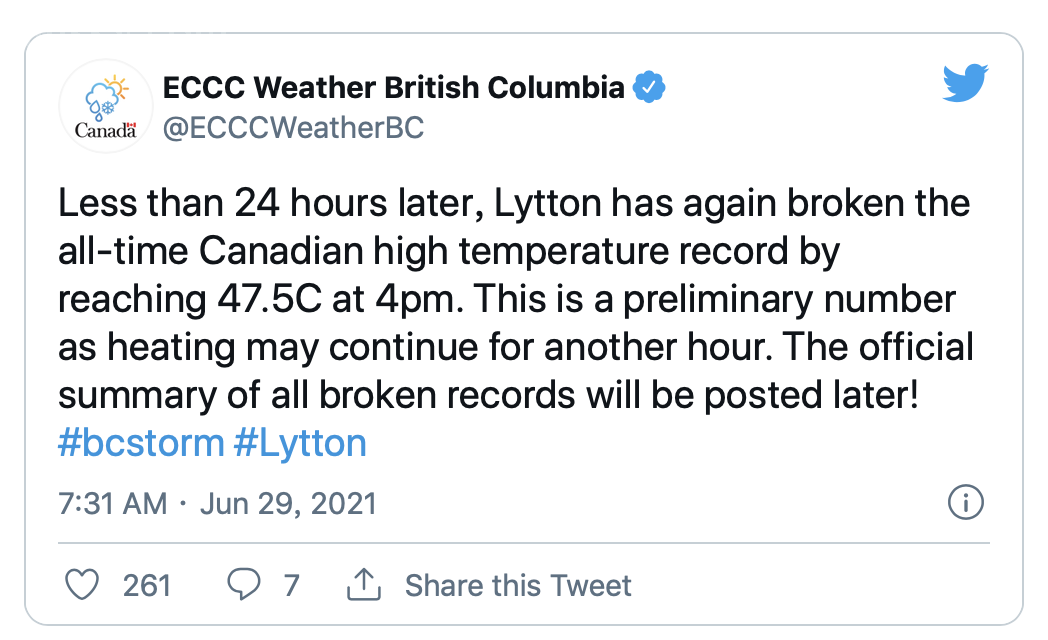Click the 7 replies count
The height and width of the screenshot is (640, 1048).
click(x=291, y=585)
